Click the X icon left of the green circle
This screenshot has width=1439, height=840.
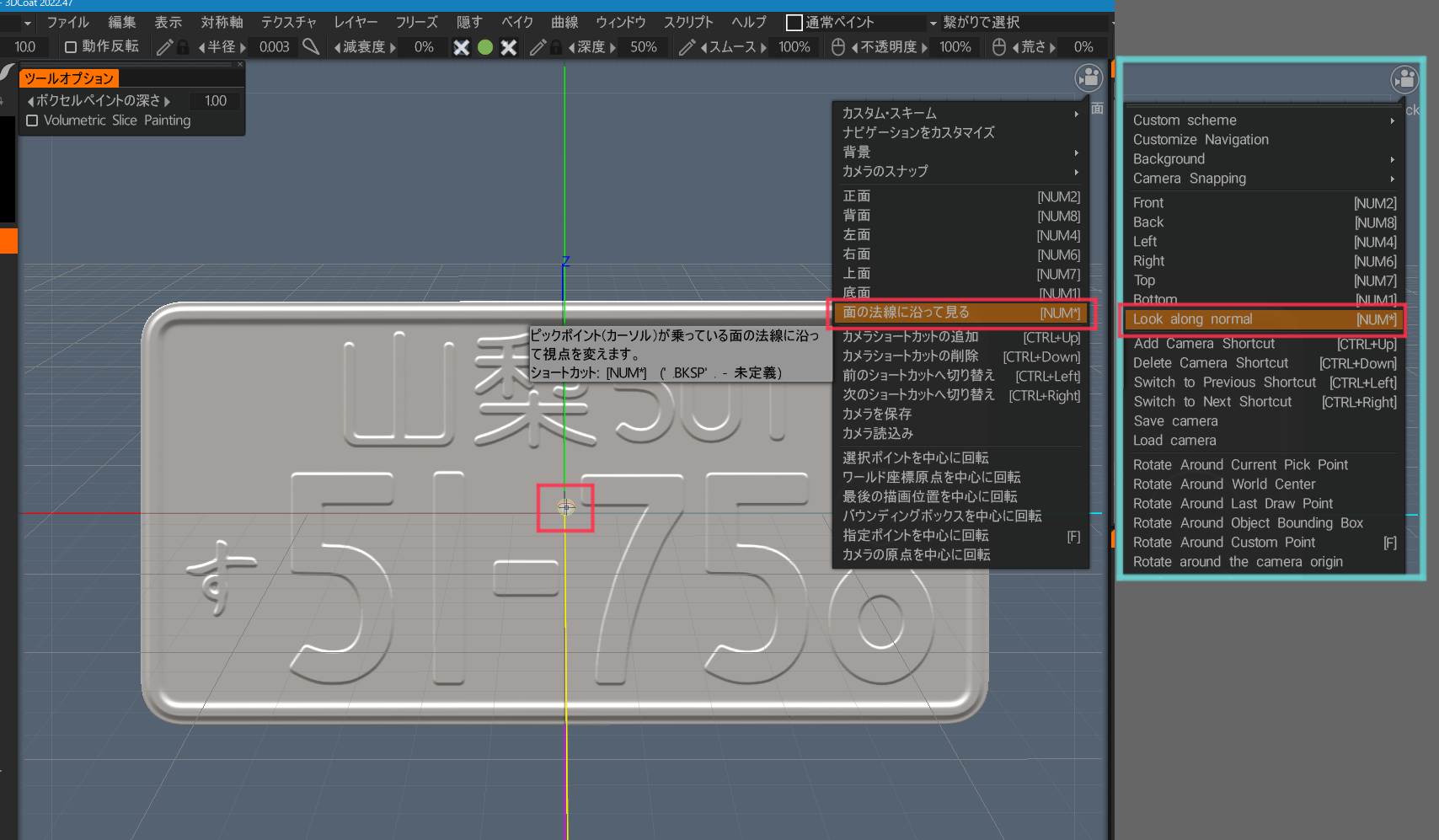pyautogui.click(x=461, y=47)
